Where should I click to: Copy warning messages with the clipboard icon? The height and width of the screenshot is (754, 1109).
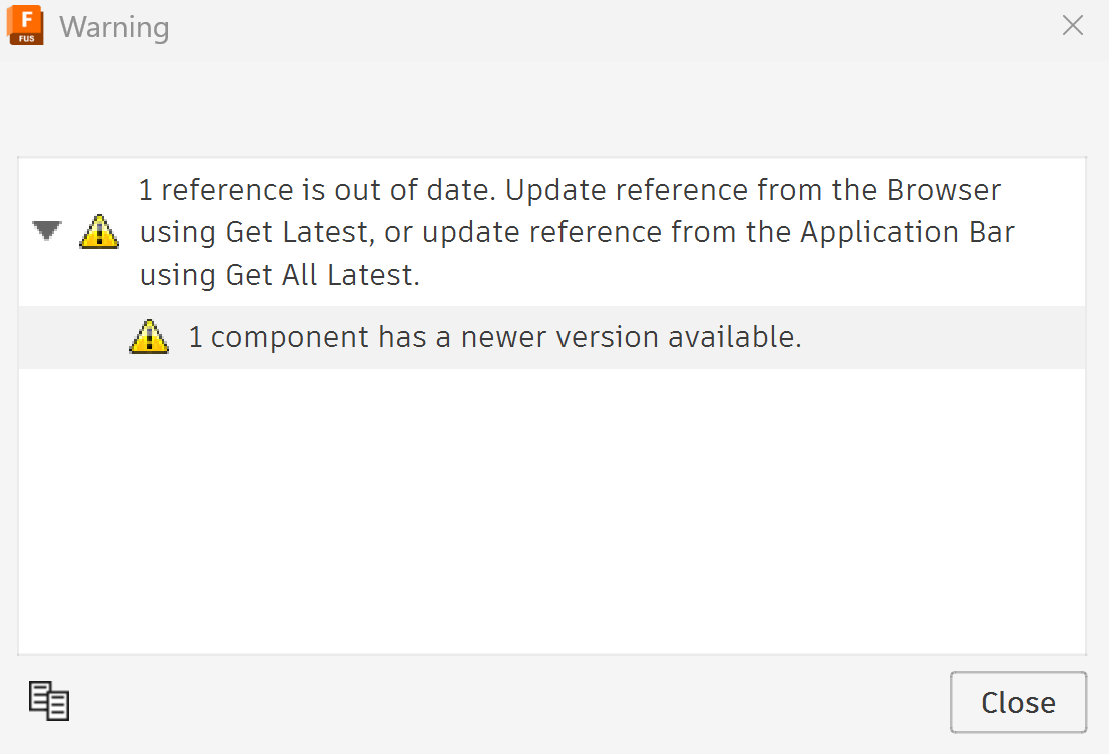point(49,701)
